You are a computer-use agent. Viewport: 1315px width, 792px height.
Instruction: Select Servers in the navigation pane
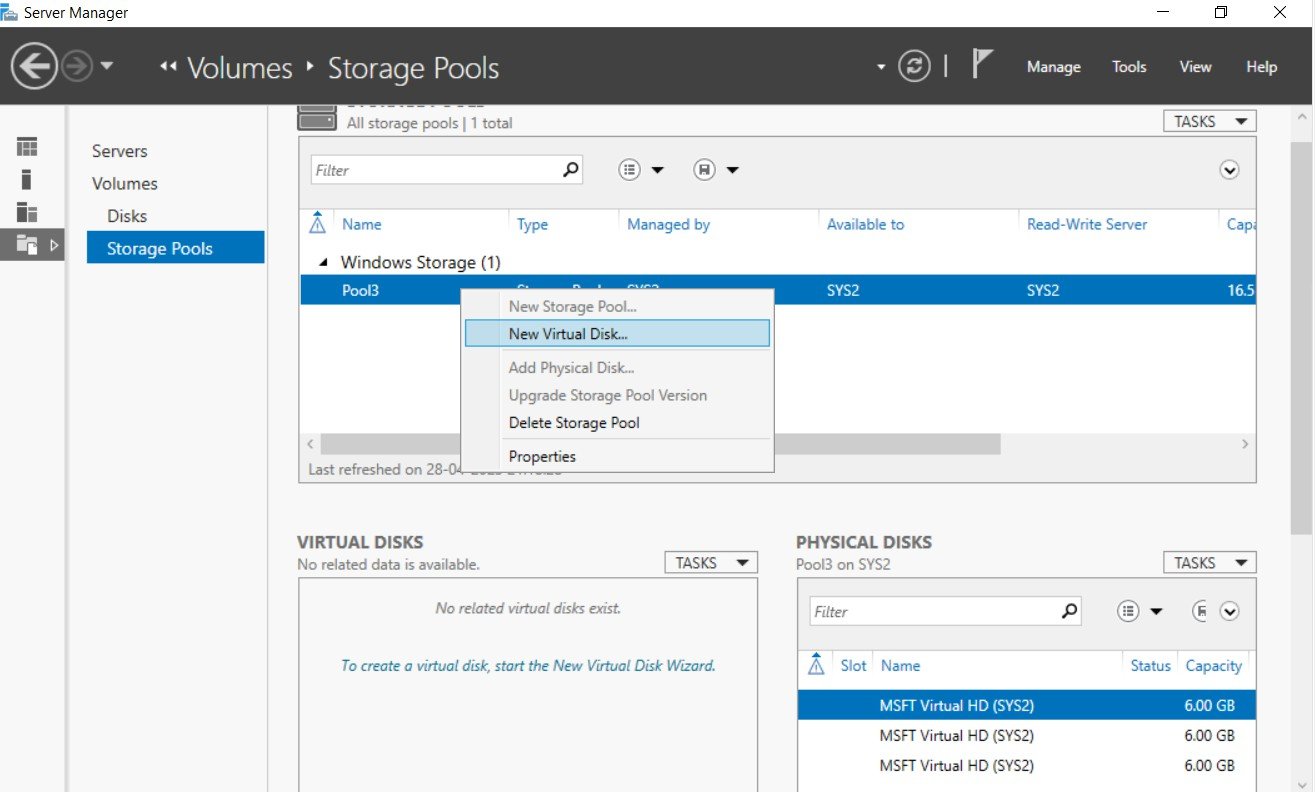click(x=119, y=151)
